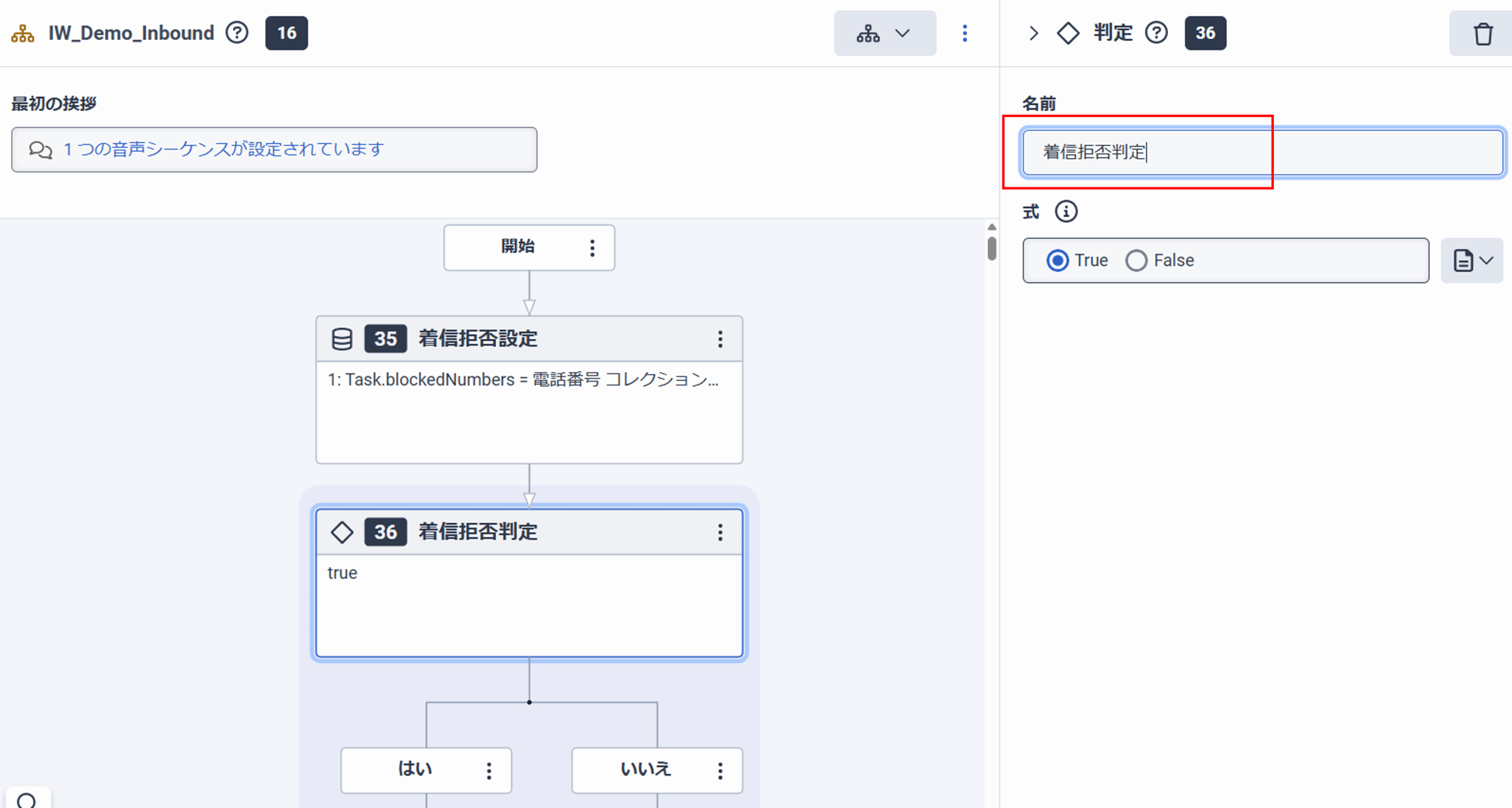
Task: Click the number badge 36 on 着信拒否判定 node
Action: click(386, 532)
